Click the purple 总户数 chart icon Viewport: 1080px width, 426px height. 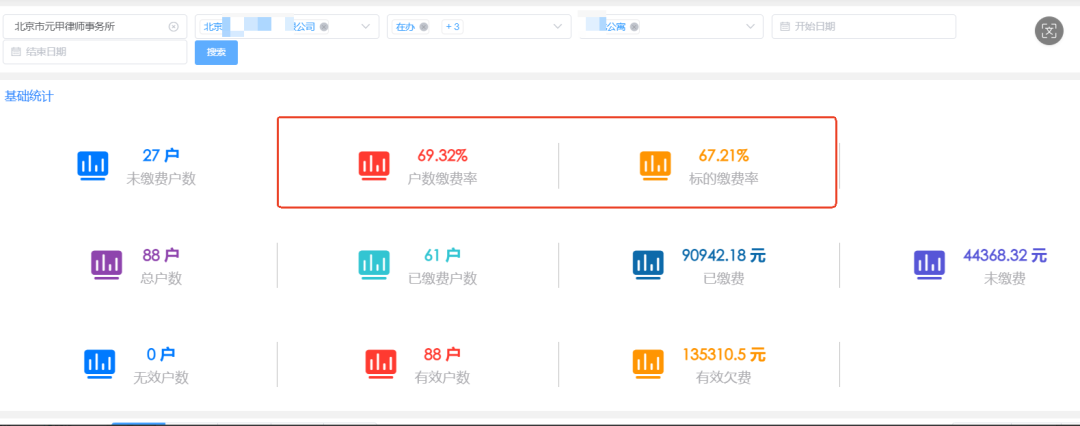pos(107,263)
